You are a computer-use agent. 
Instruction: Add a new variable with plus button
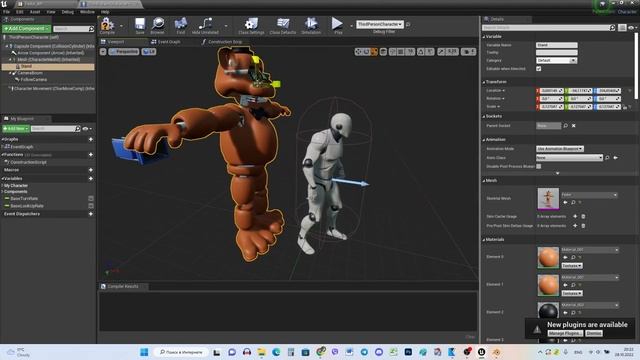(91, 178)
